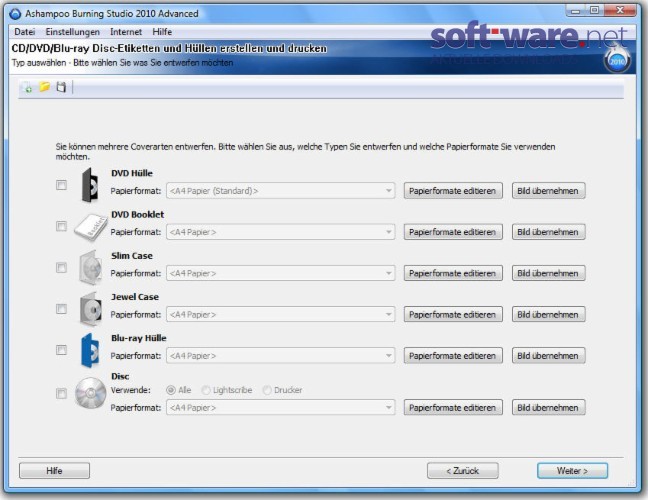The width and height of the screenshot is (648, 500).
Task: Select the Lightscribe radio button
Action: 206,390
